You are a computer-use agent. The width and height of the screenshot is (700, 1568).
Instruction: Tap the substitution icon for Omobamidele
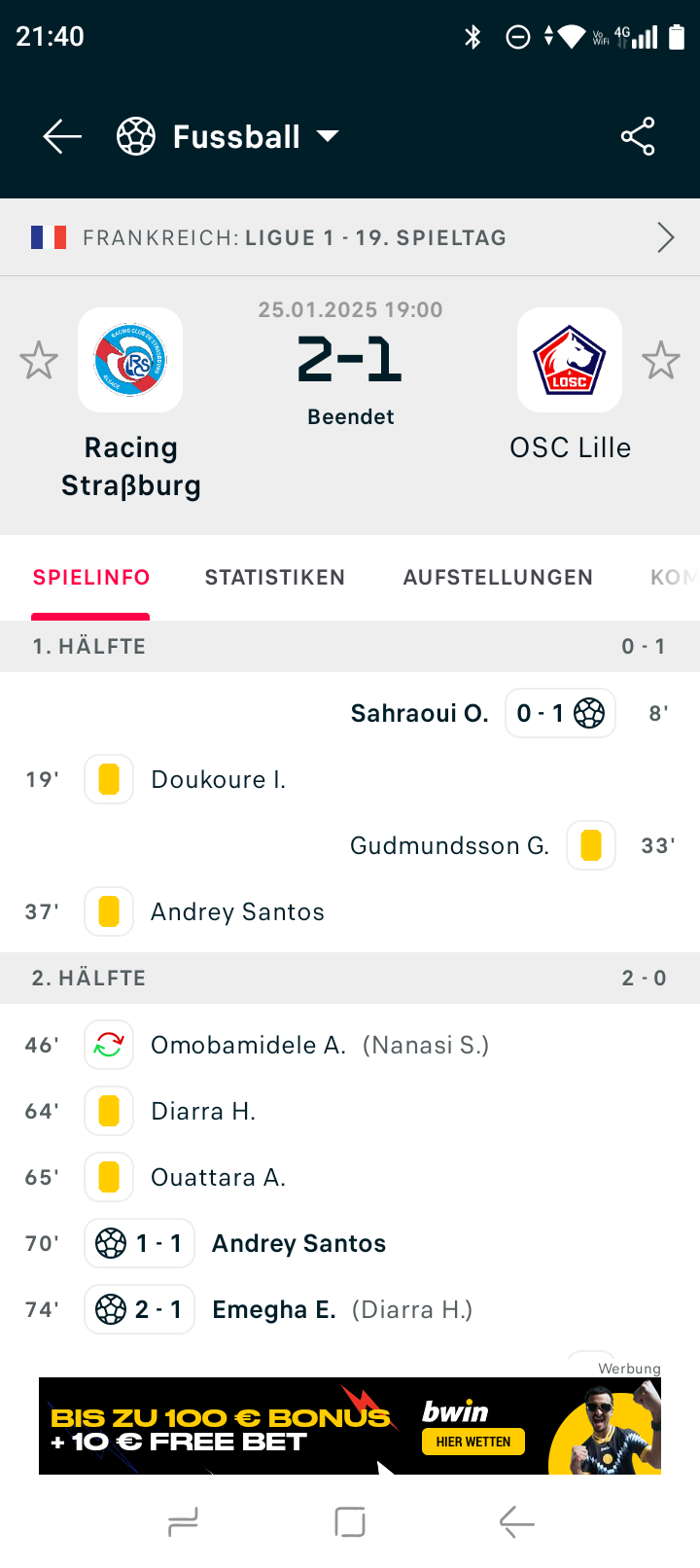pos(109,1046)
